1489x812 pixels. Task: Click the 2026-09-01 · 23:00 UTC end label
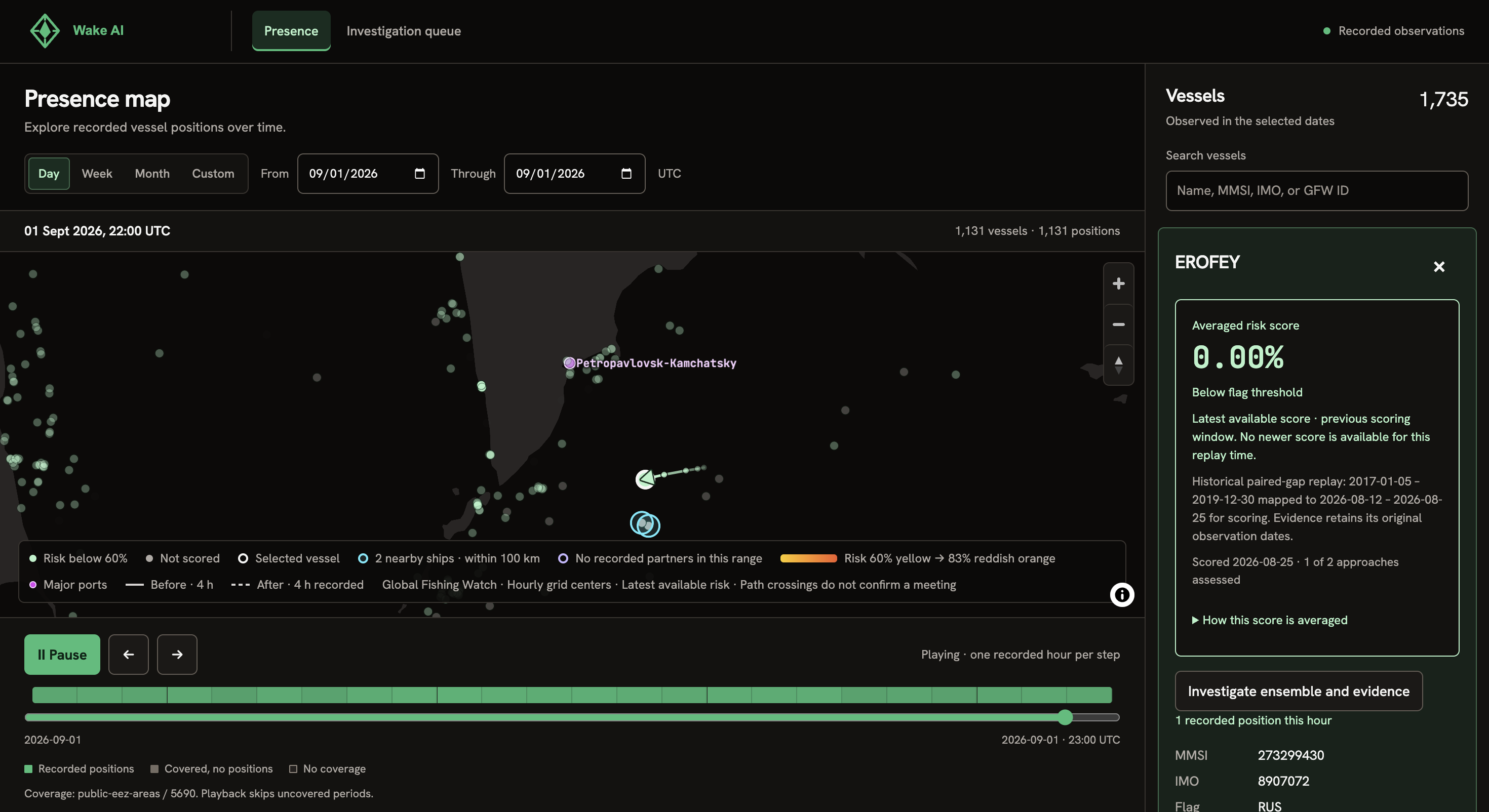(x=1061, y=740)
